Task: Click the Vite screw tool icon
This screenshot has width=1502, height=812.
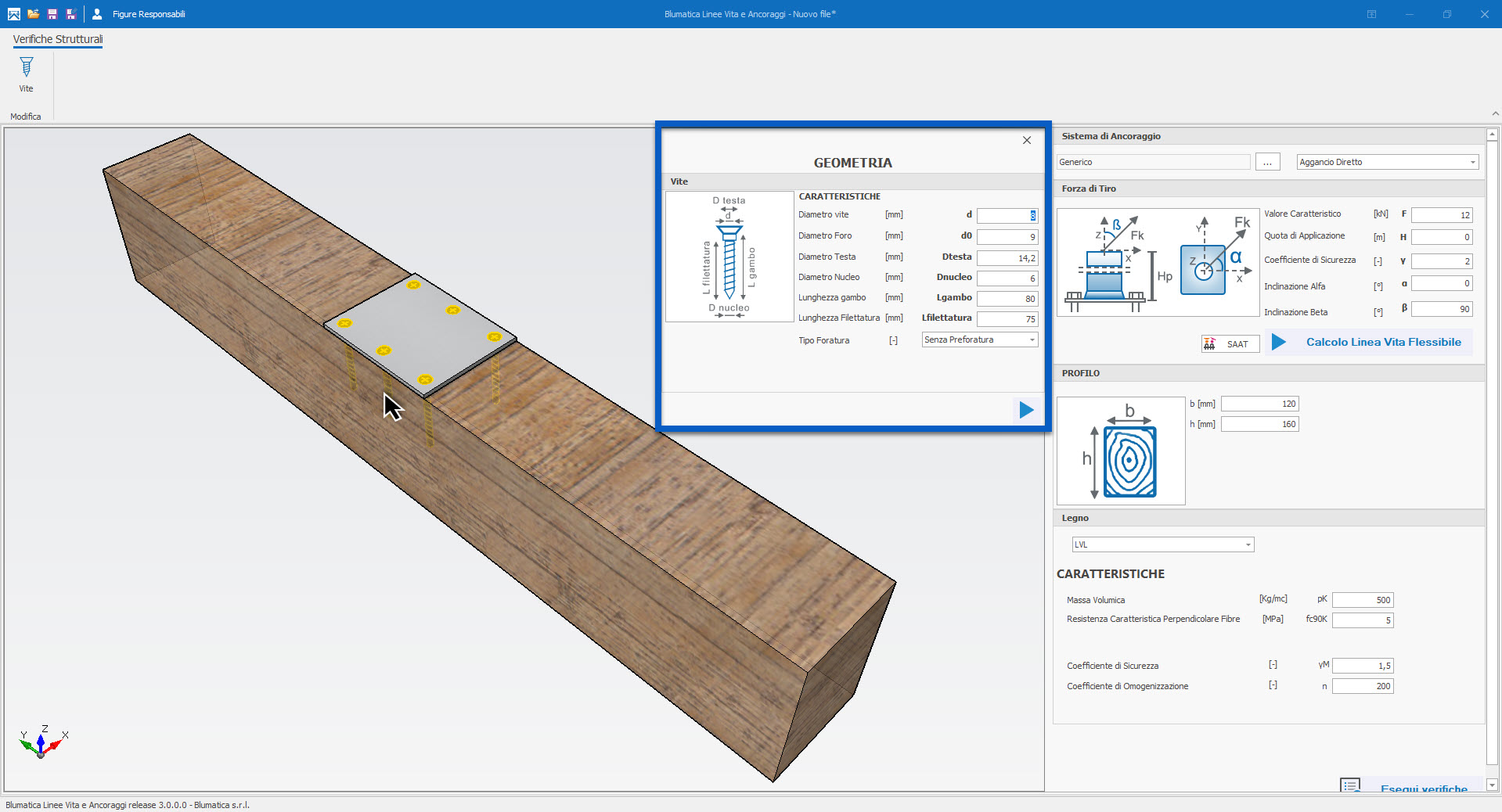Action: coord(26,68)
